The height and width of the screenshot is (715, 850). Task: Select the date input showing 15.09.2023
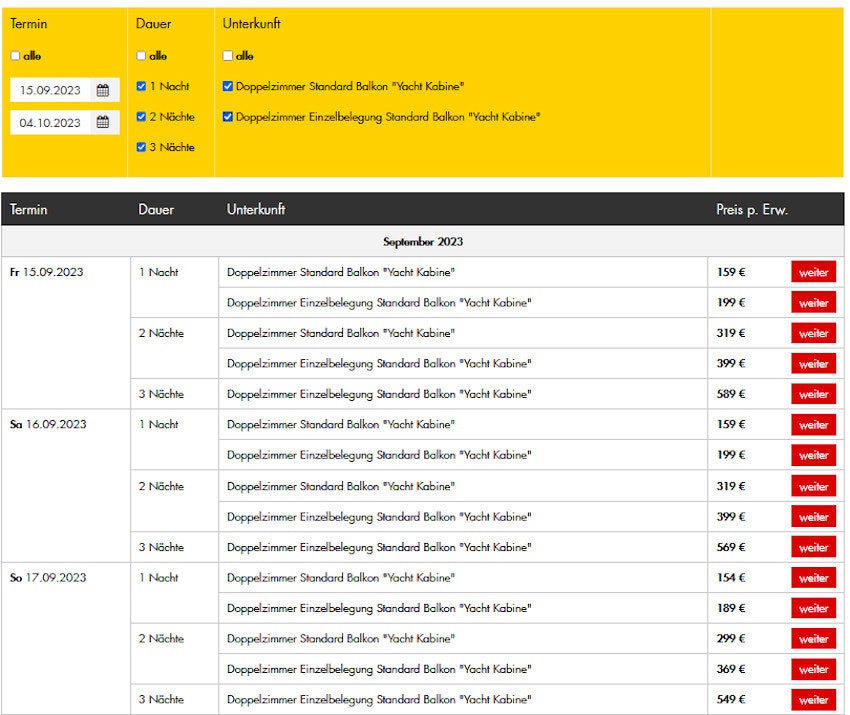[50, 89]
